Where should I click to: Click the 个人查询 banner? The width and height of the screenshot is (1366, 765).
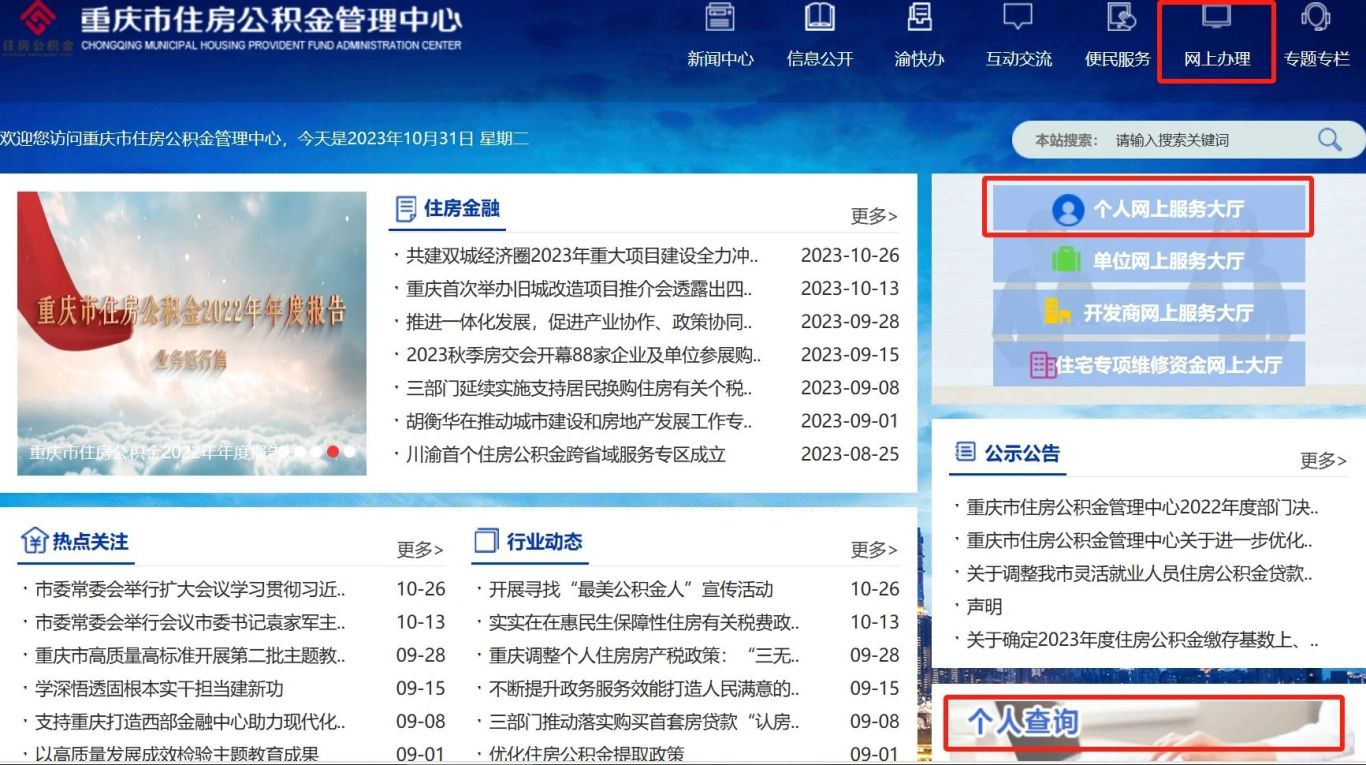[1144, 723]
